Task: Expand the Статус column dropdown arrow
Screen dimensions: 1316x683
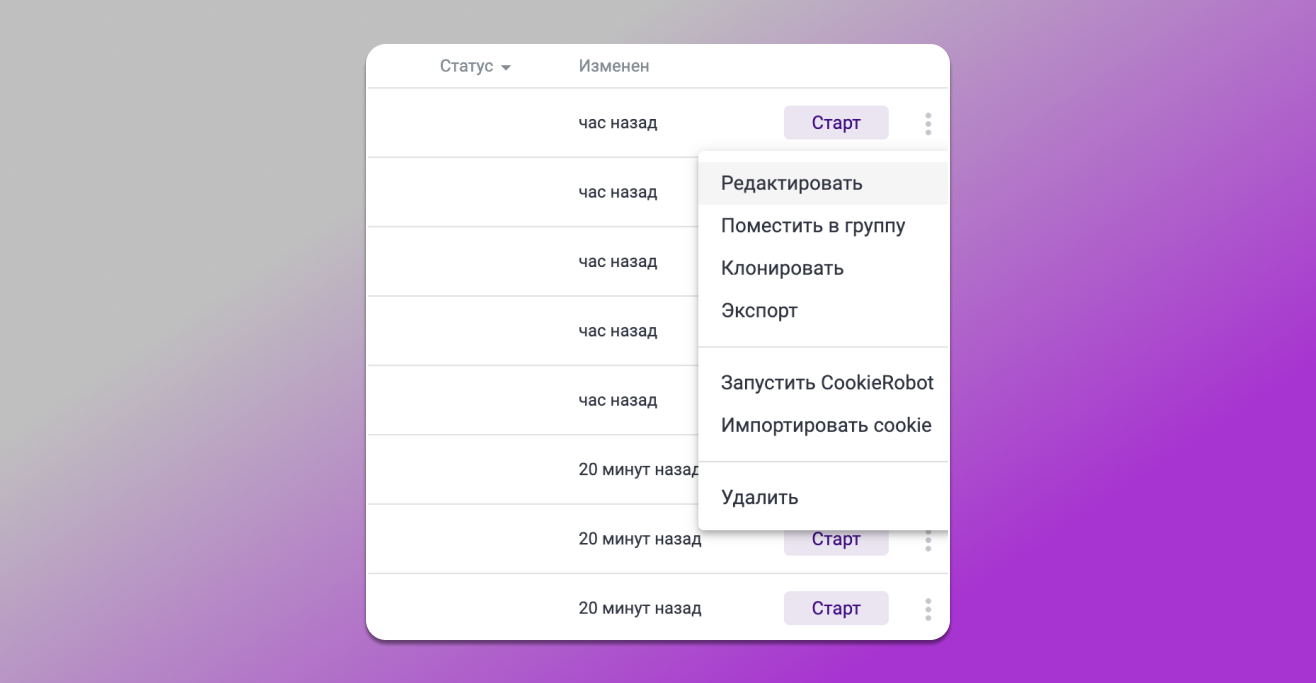Action: pyautogui.click(x=506, y=68)
